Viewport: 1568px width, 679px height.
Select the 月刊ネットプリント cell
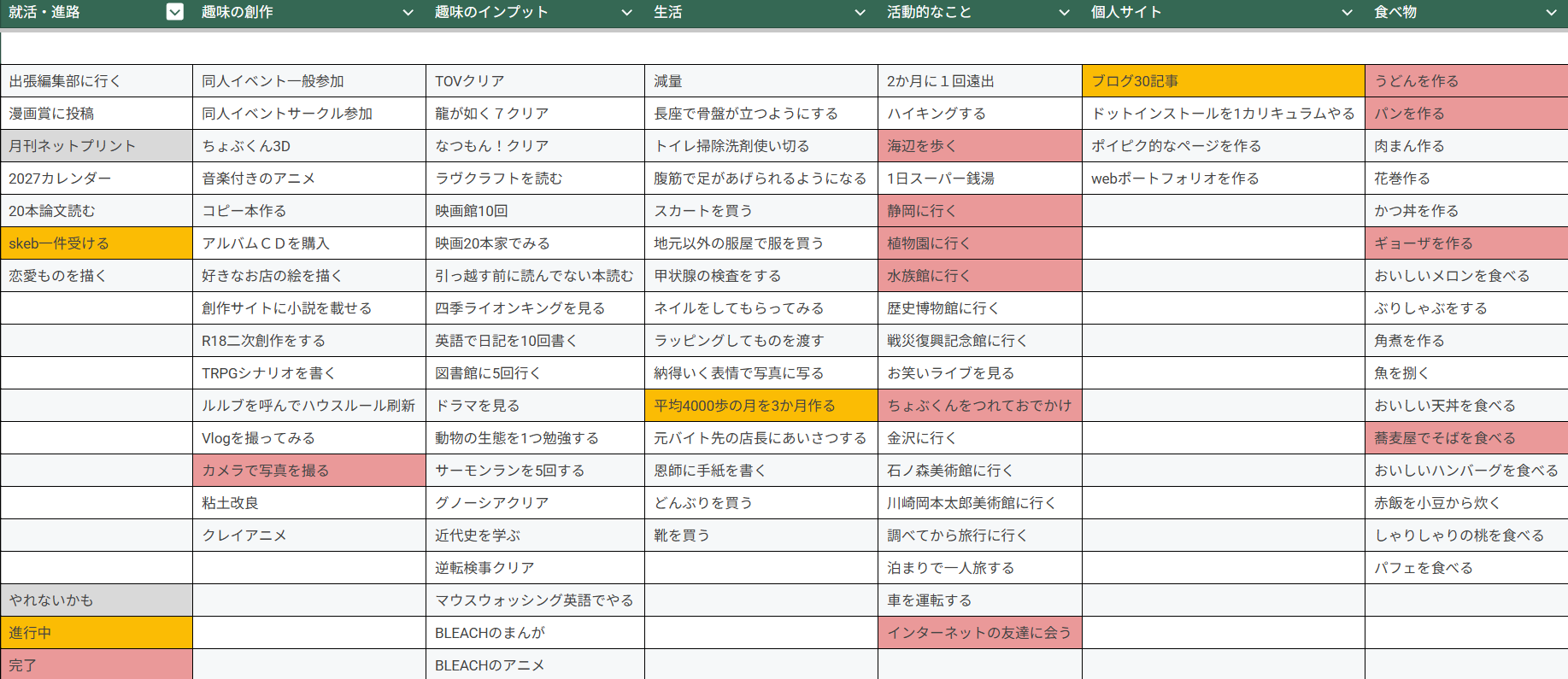click(x=97, y=146)
